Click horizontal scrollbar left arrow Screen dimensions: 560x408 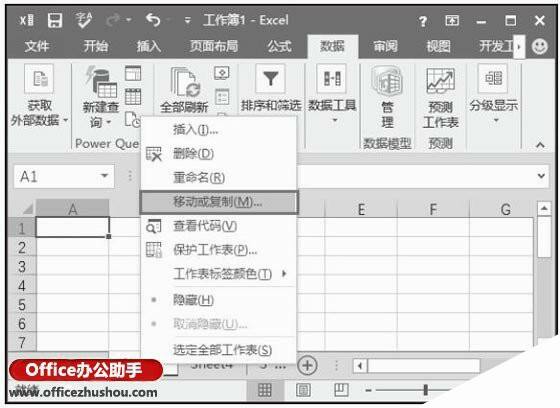[x=360, y=365]
